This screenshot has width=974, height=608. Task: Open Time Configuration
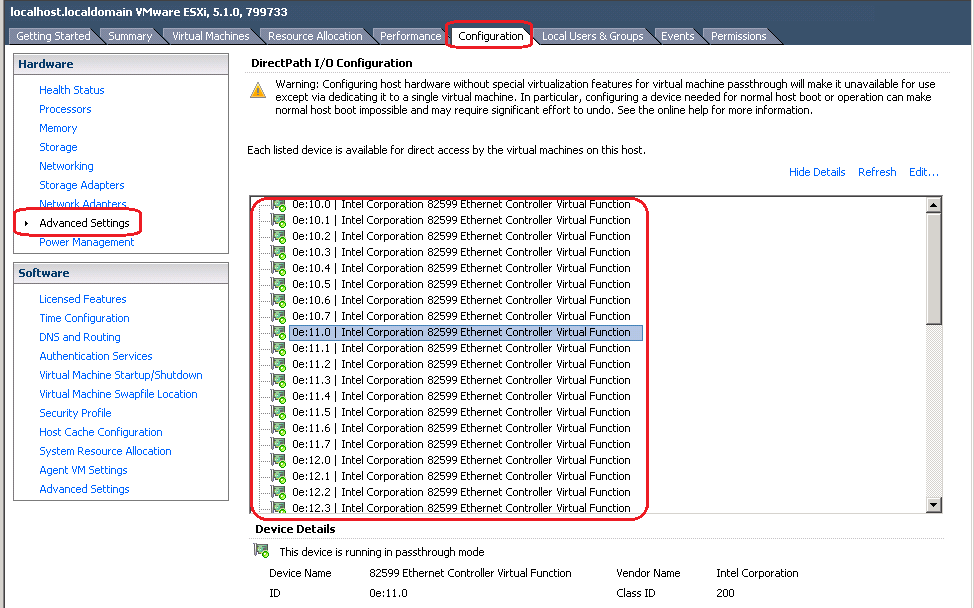[x=84, y=318]
